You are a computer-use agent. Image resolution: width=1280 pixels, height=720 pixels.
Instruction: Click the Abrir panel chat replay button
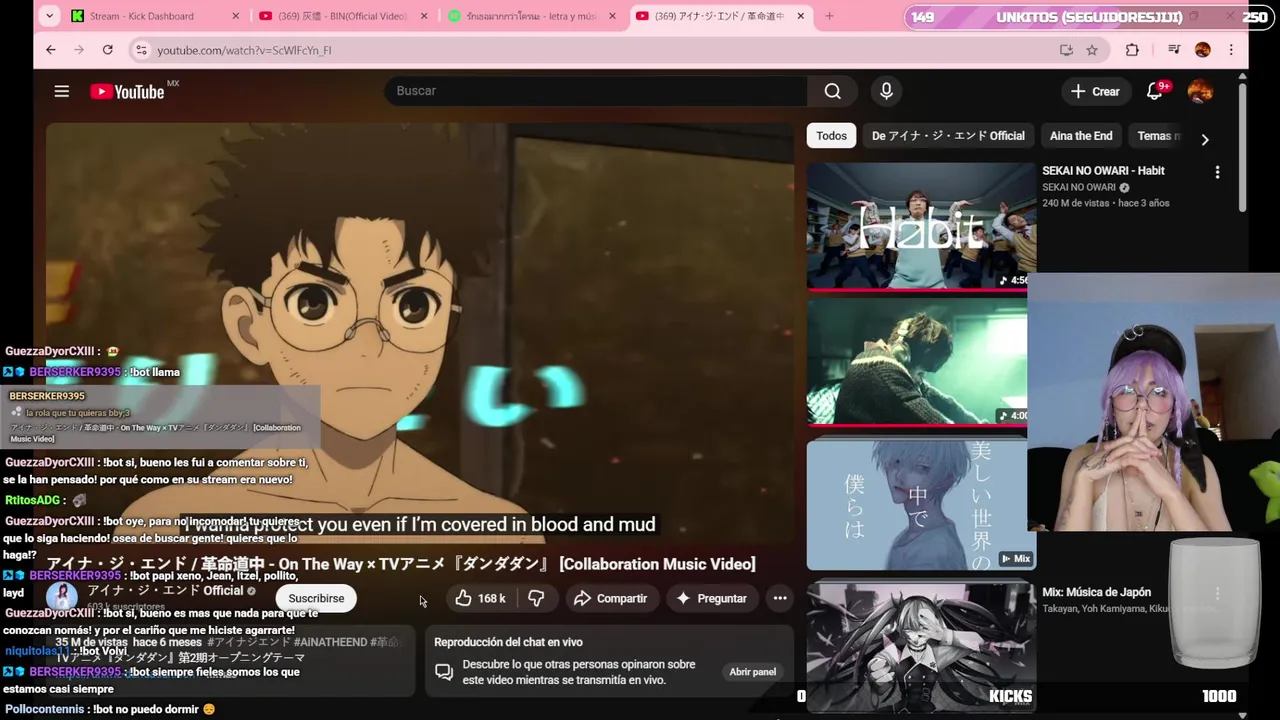coord(752,672)
